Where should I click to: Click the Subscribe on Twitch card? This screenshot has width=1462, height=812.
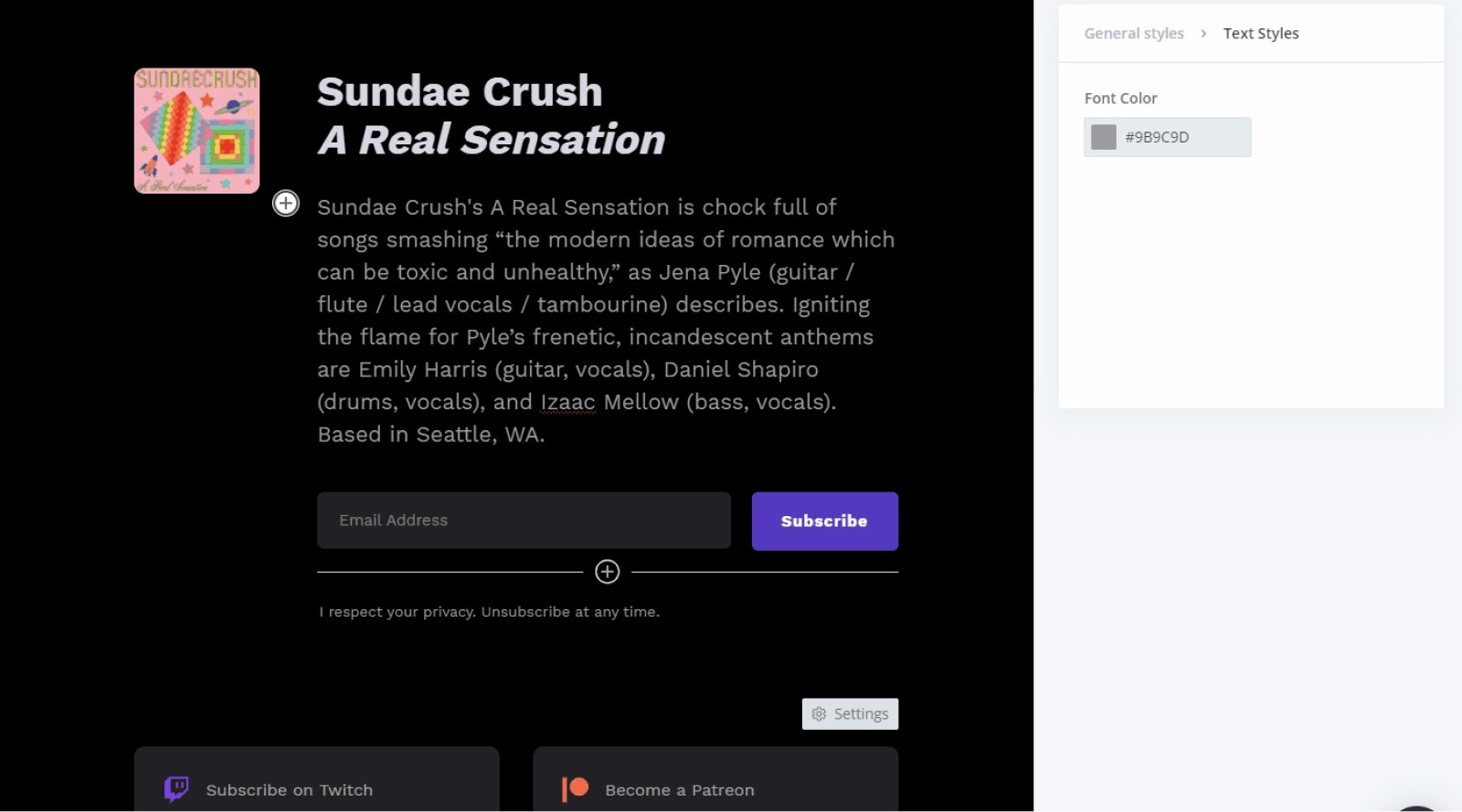click(317, 779)
